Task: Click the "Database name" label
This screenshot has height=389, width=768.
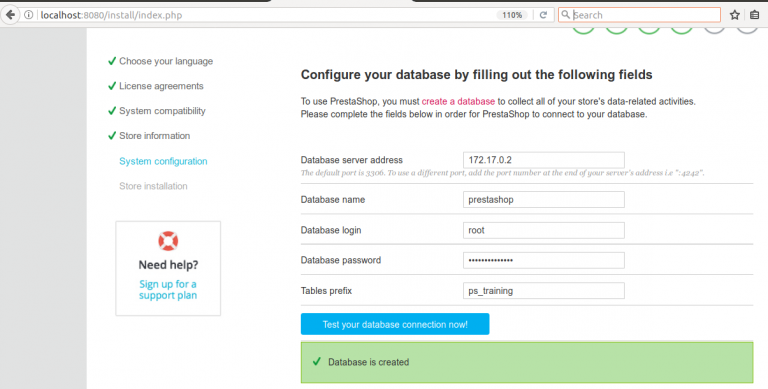Action: (x=333, y=199)
